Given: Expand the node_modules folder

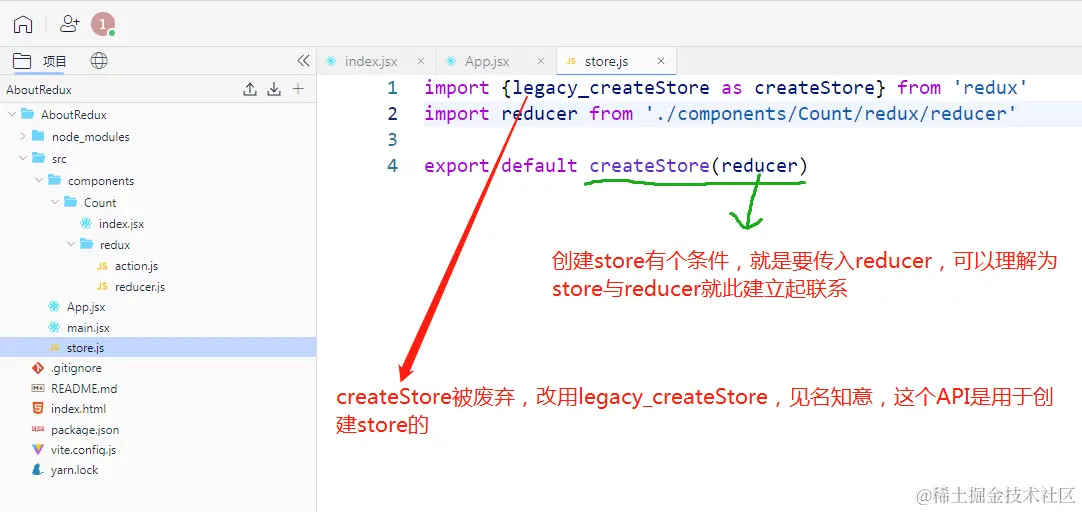Looking at the screenshot, I should pyautogui.click(x=23, y=137).
